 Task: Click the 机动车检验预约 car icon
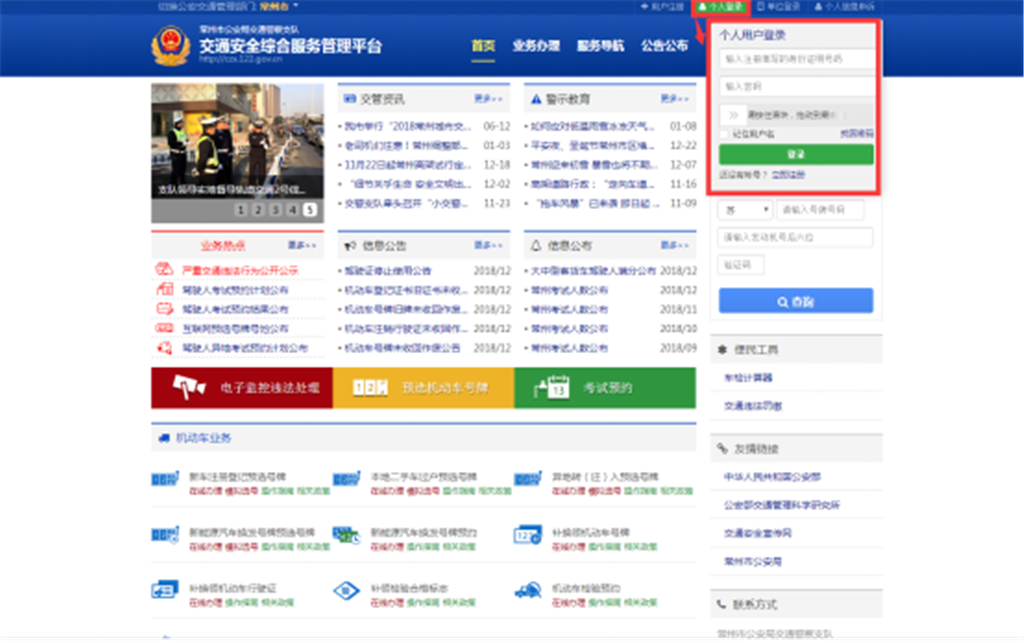click(x=527, y=589)
